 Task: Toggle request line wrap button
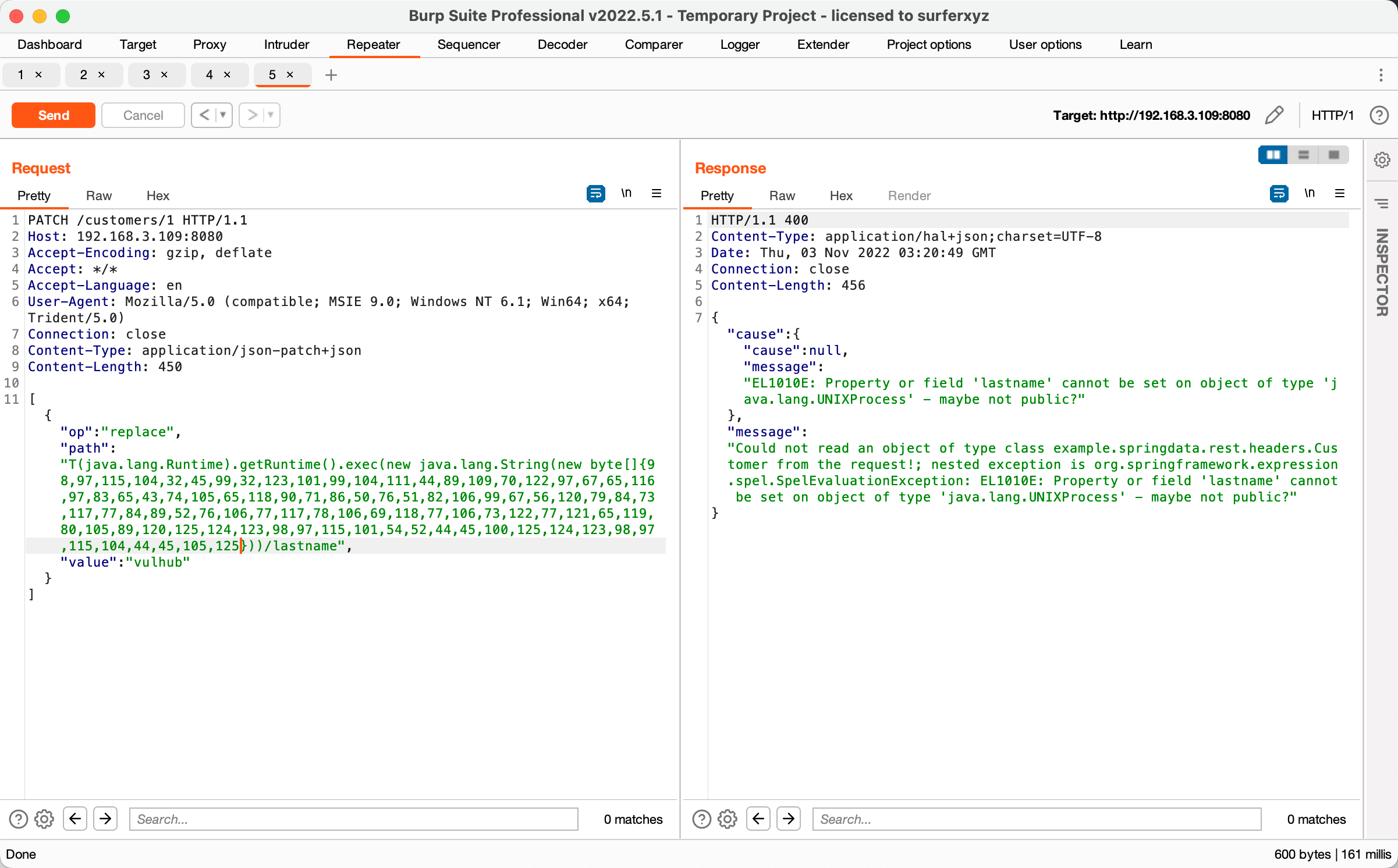point(595,193)
